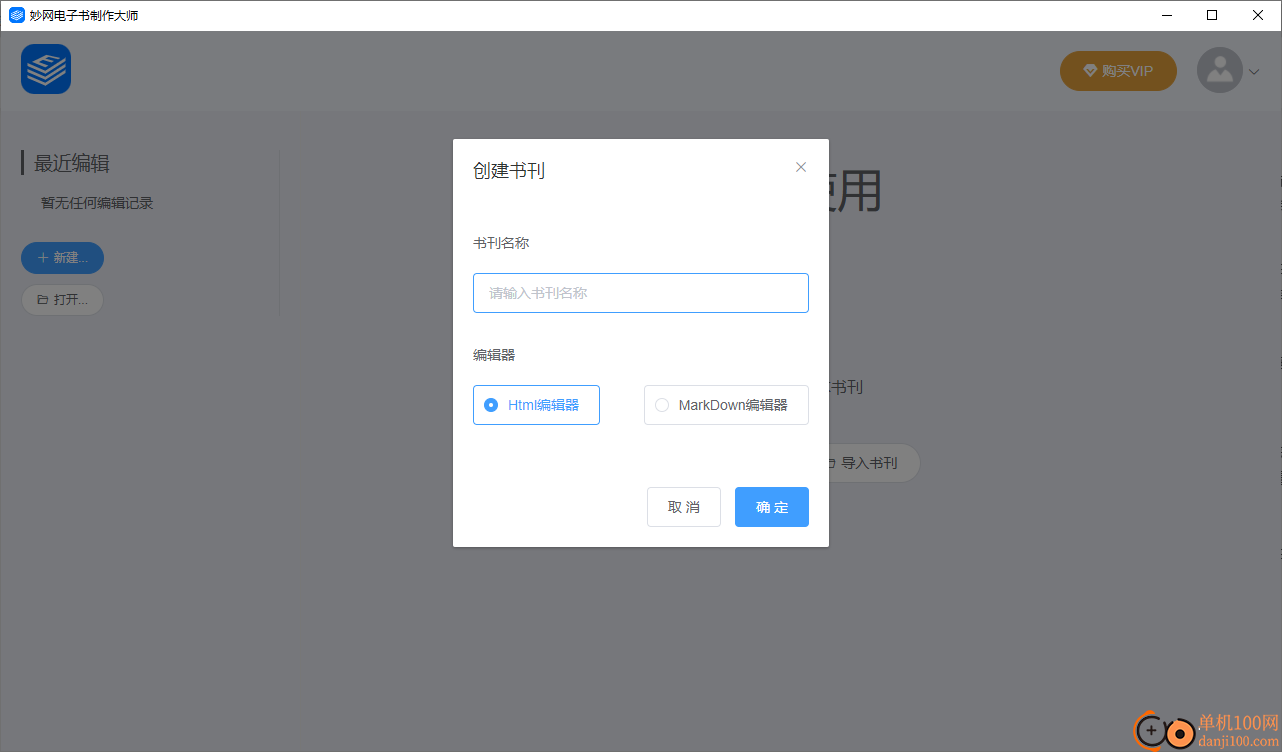Click the title bar app icon
This screenshot has width=1282, height=752.
click(16, 15)
